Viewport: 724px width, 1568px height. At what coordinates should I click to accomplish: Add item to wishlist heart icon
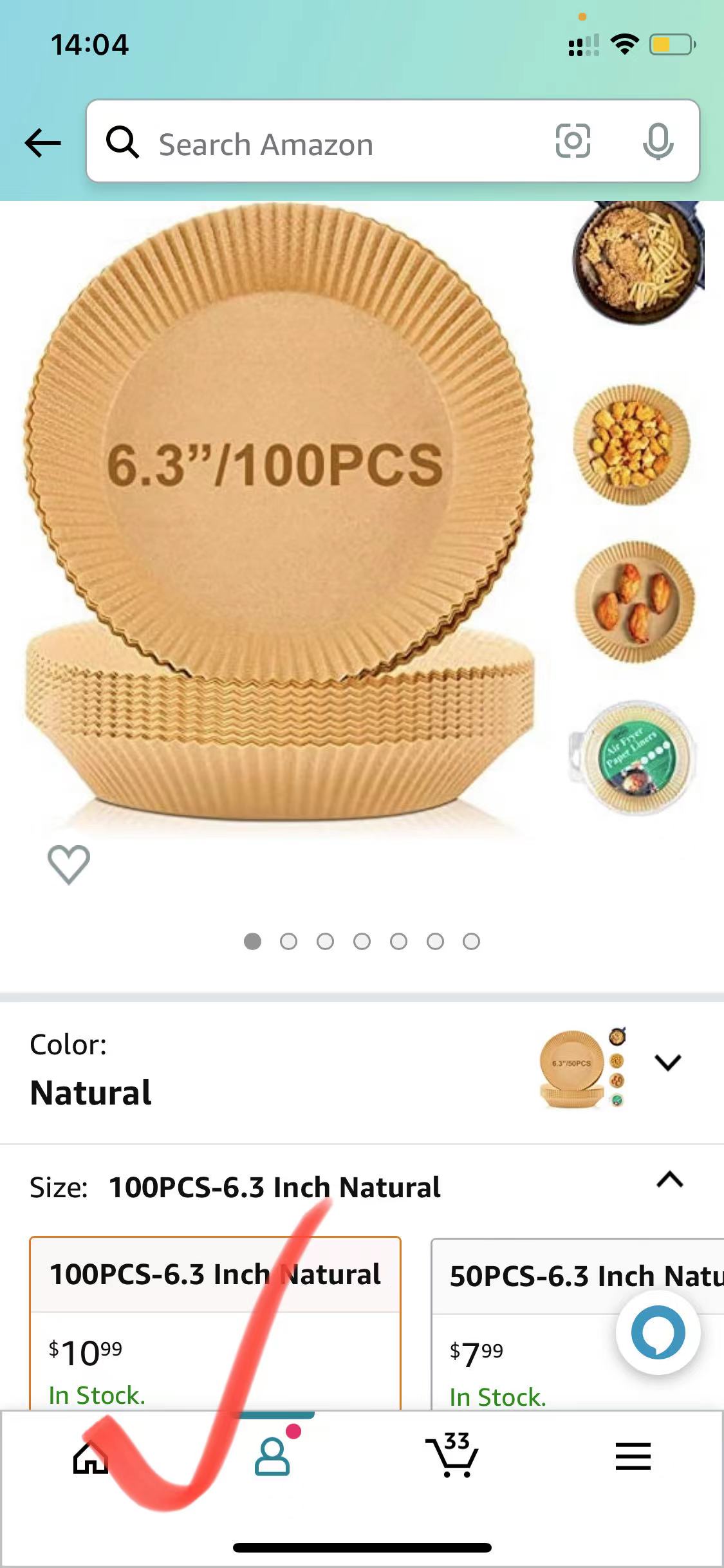[x=69, y=864]
